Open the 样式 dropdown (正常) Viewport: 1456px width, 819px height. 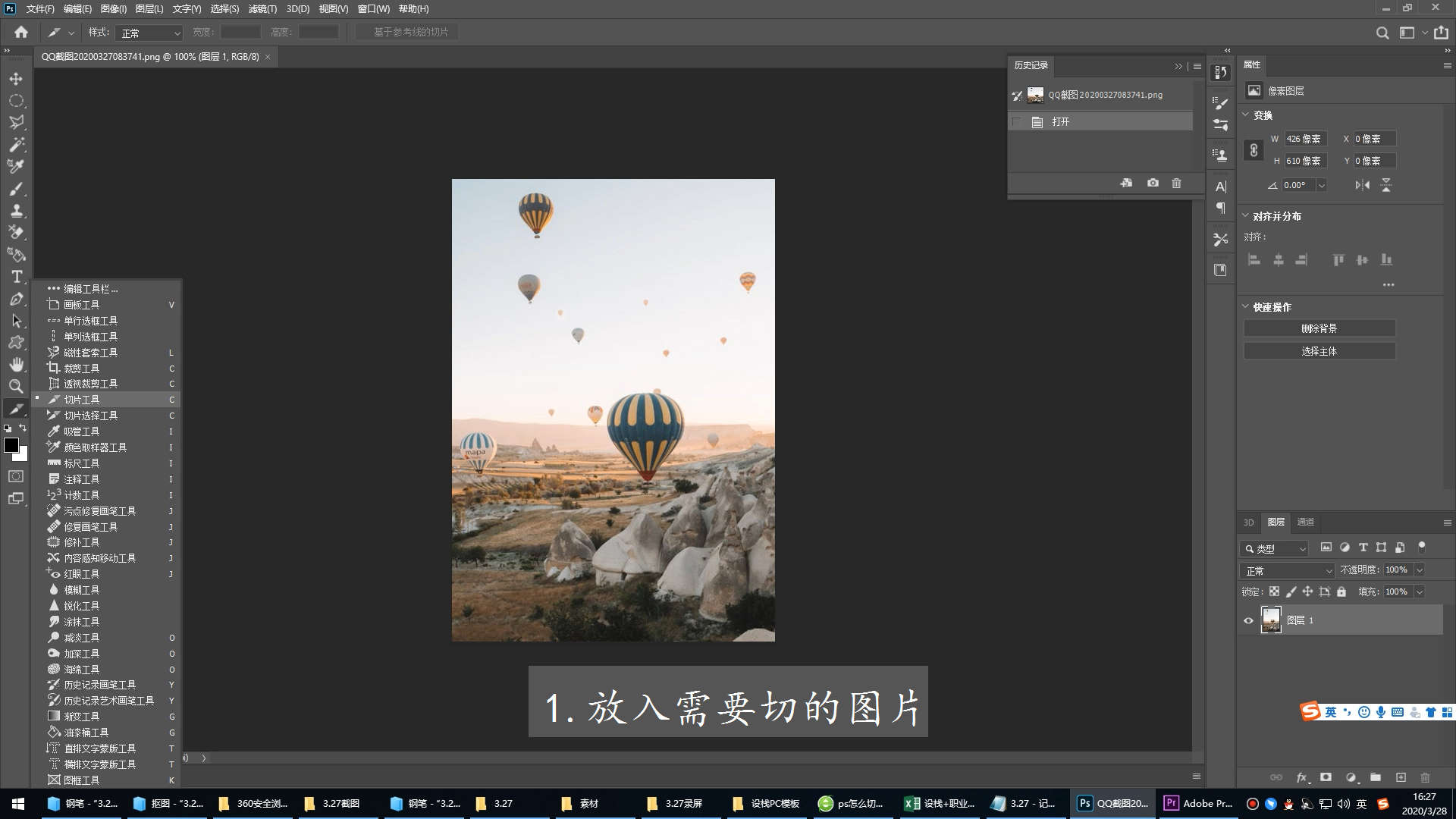click(149, 33)
